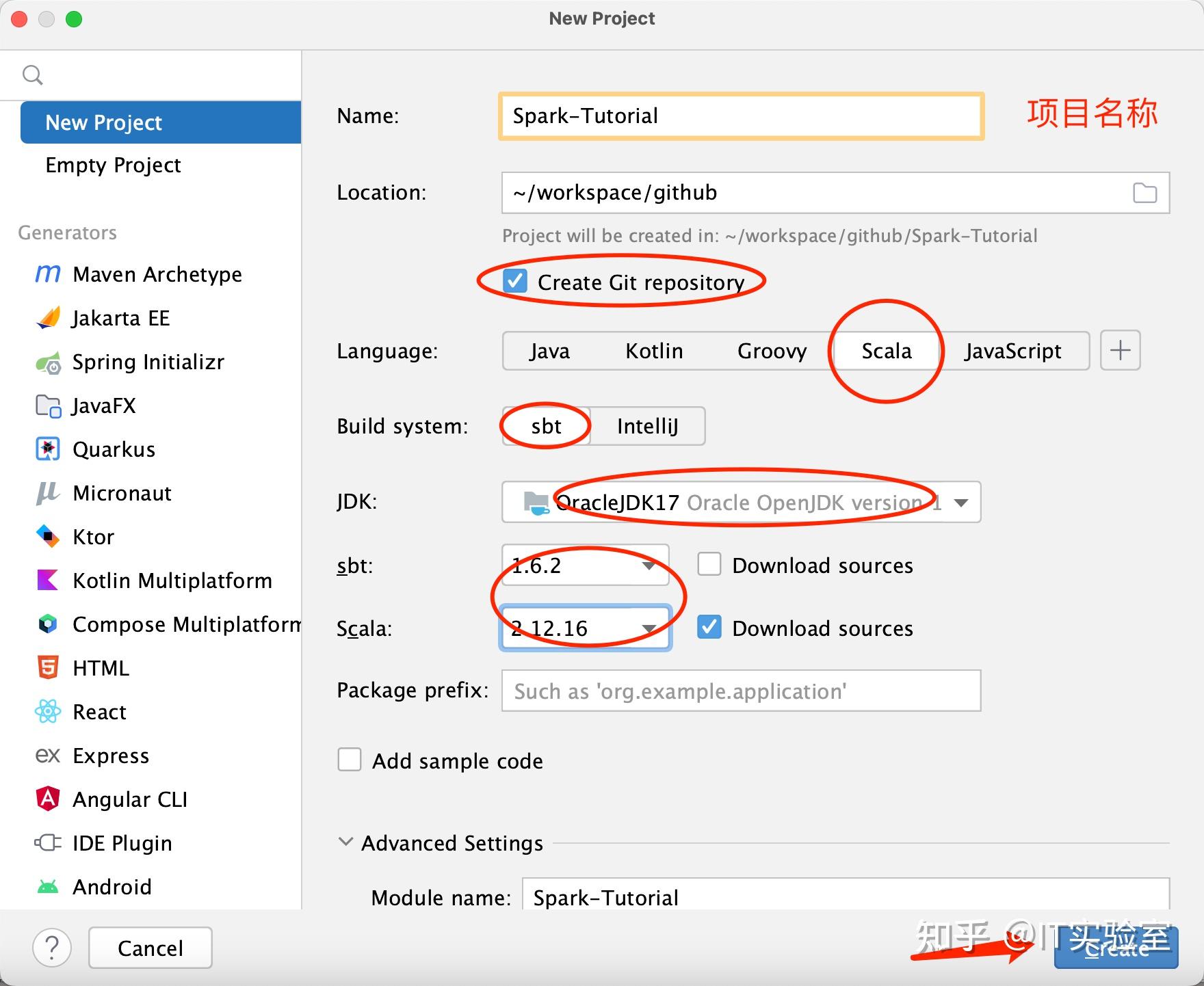Choose Angular CLI generator
This screenshot has height=986, width=1204.
[130, 799]
